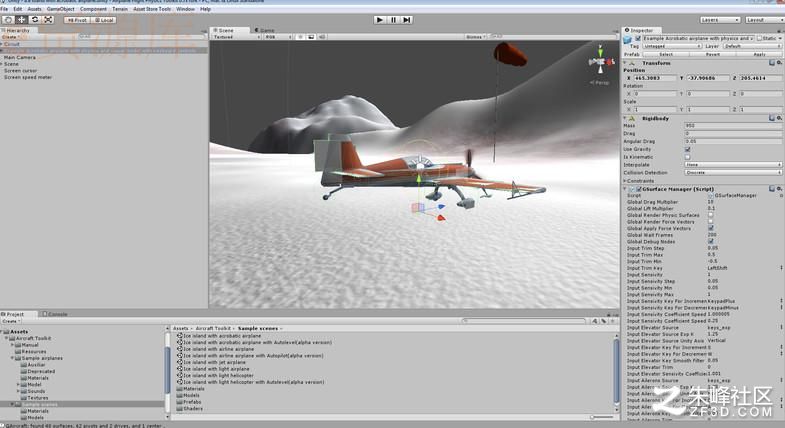
Task: Uncheck Use Gravity on Rigidbody
Action: 687,149
